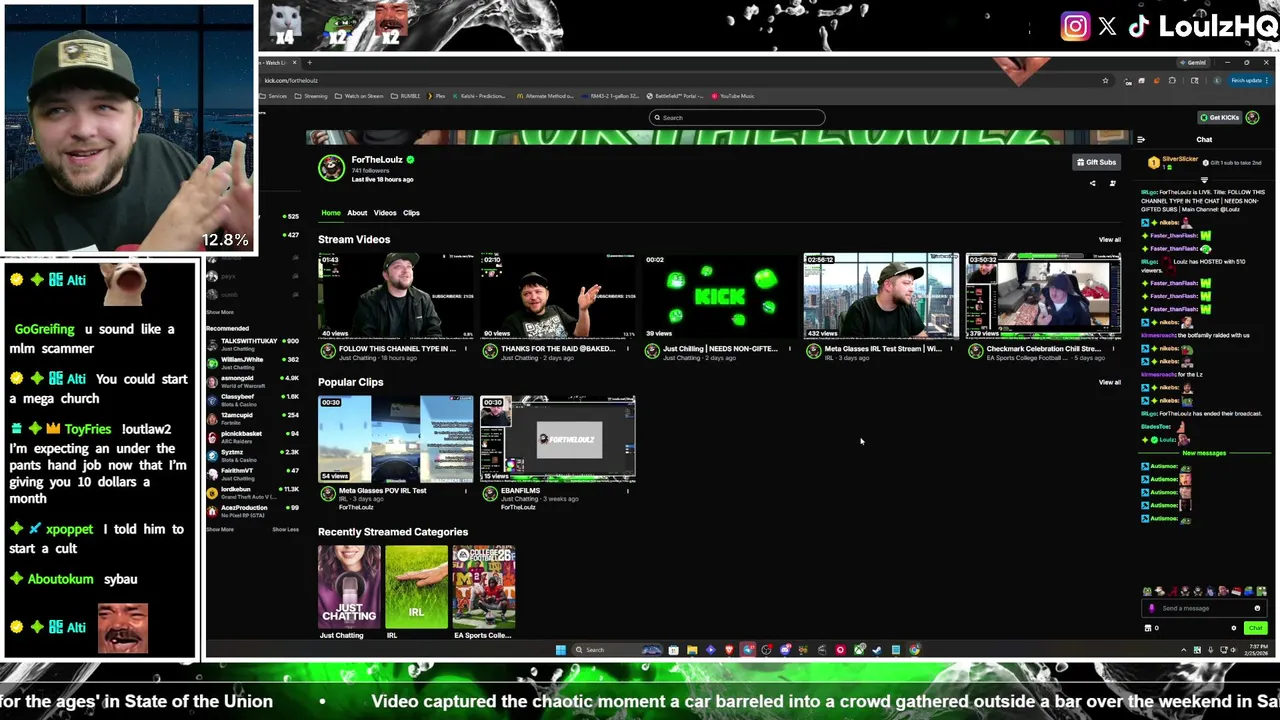
Task: Bookmark this page with the star icon
Action: [x=1105, y=80]
